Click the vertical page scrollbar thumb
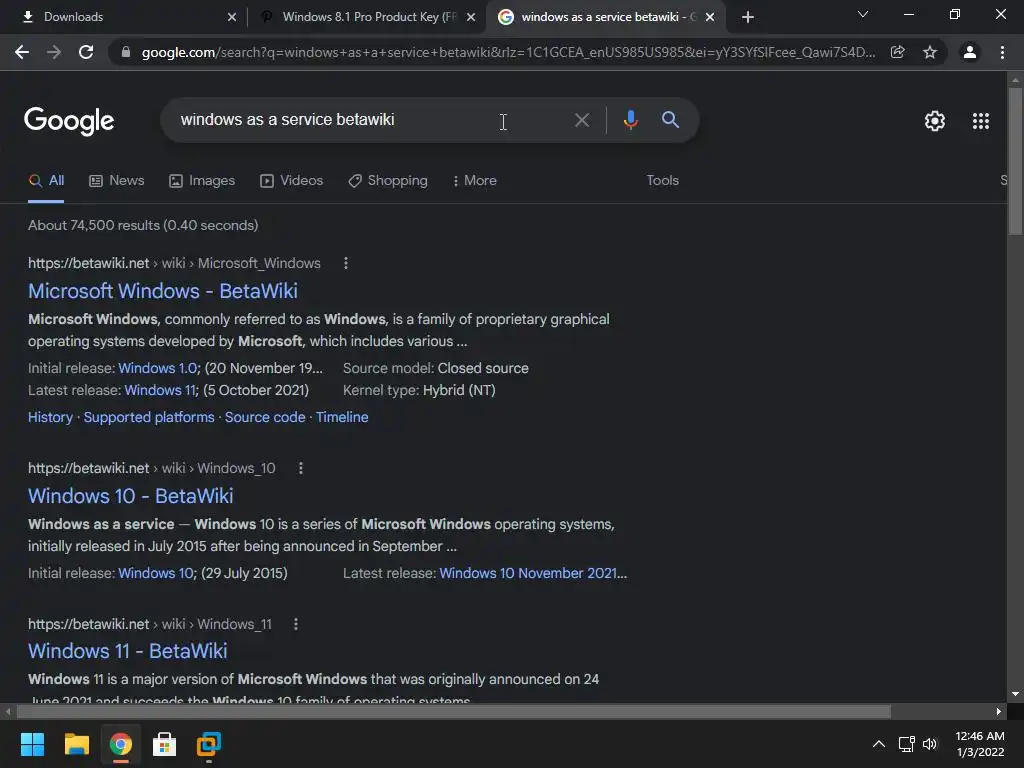Image resolution: width=1024 pixels, height=768 pixels. [1015, 160]
